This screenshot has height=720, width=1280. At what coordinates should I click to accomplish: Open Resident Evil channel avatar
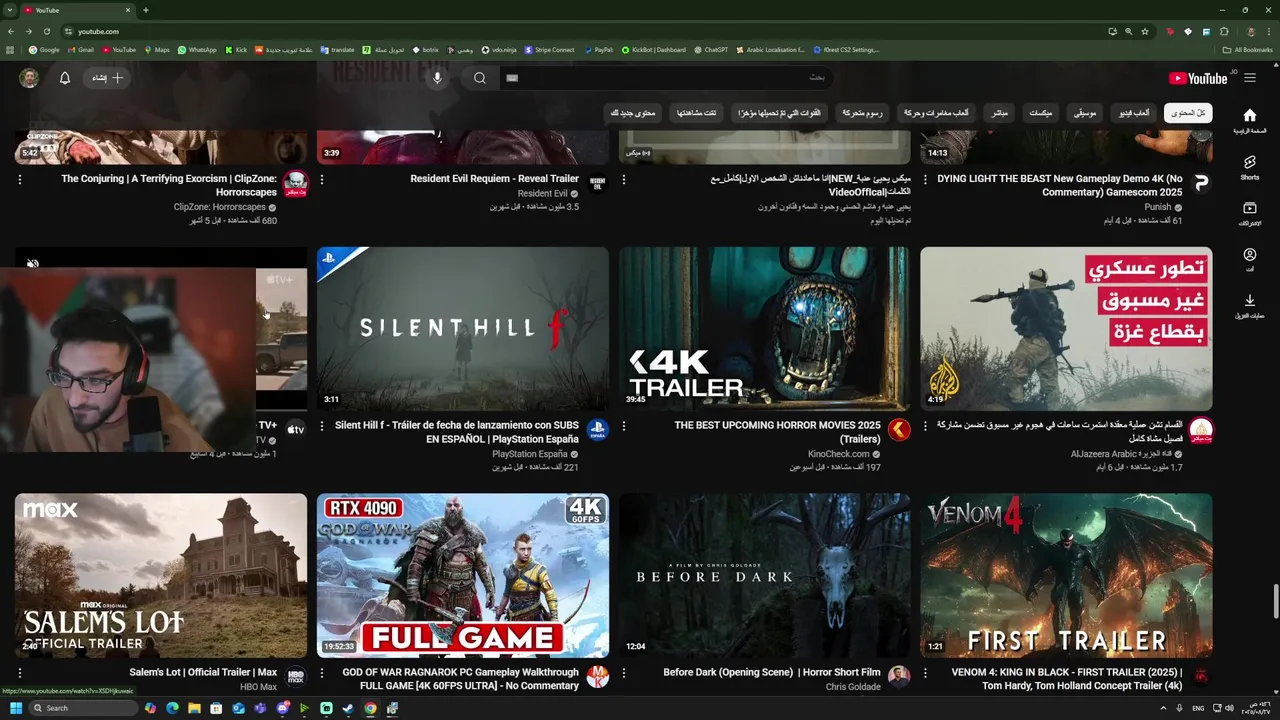597,183
